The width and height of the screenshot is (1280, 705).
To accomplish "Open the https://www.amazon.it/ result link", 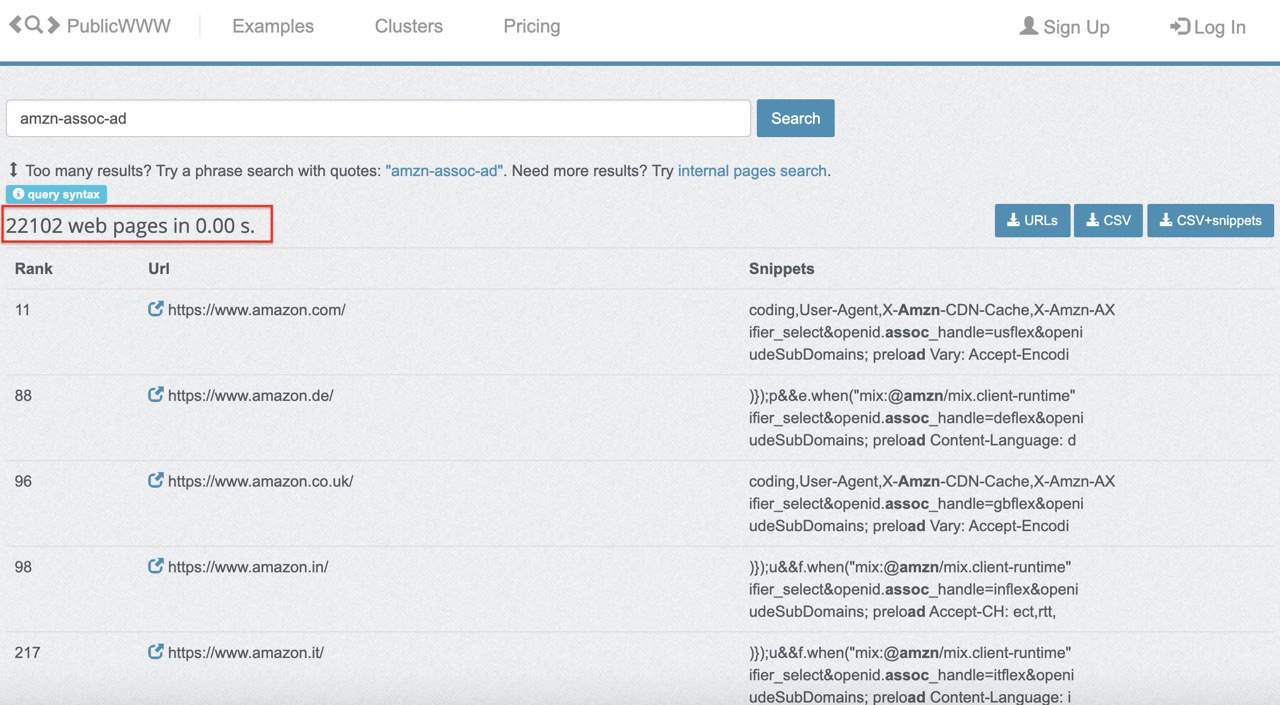I will [246, 653].
